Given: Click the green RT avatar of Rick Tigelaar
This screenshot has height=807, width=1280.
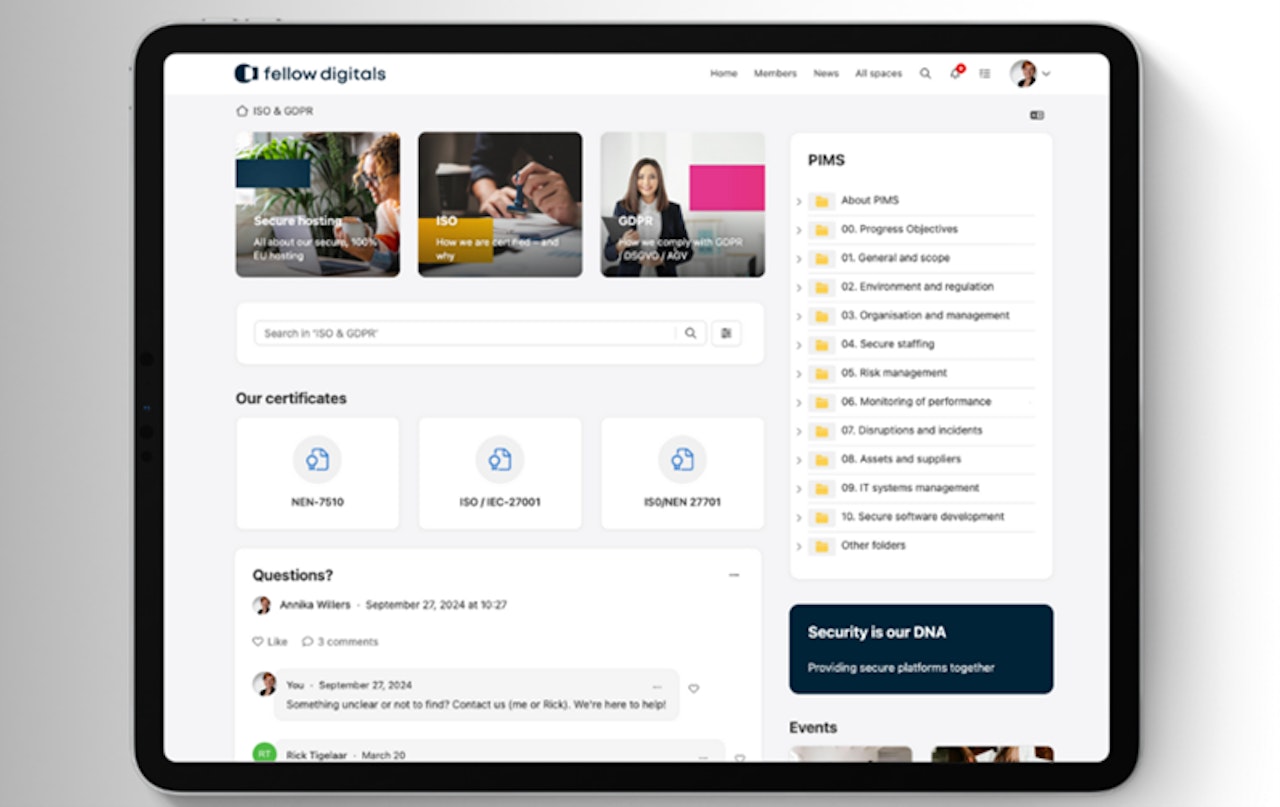Looking at the screenshot, I should point(264,753).
